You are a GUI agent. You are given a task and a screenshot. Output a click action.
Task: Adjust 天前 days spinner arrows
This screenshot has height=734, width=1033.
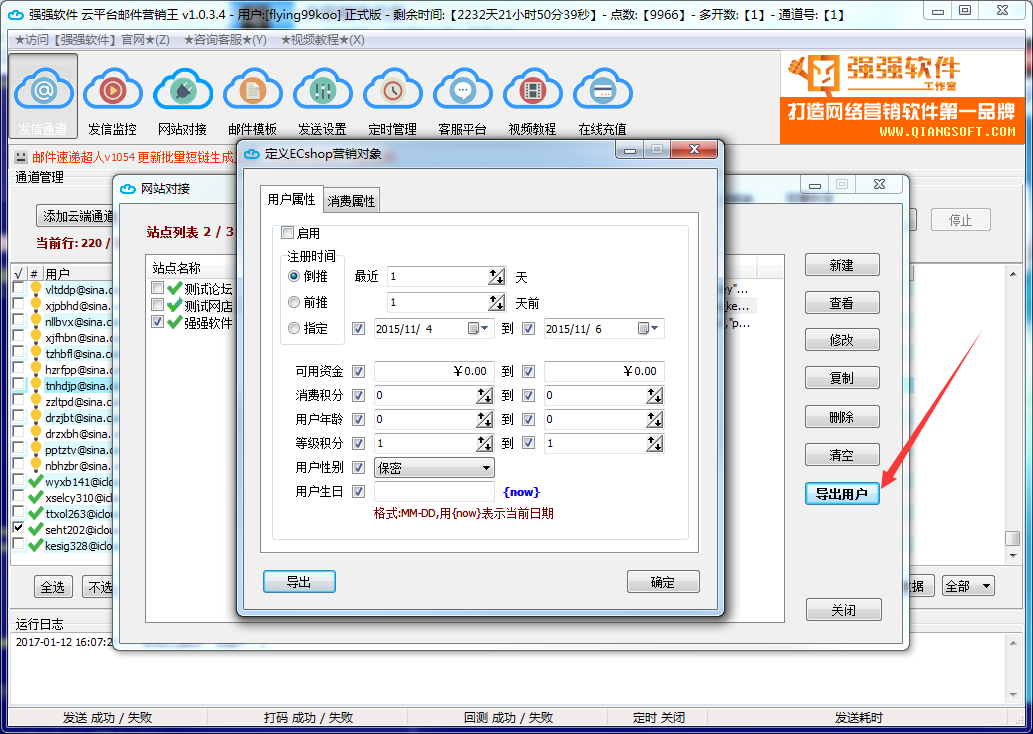coord(497,302)
